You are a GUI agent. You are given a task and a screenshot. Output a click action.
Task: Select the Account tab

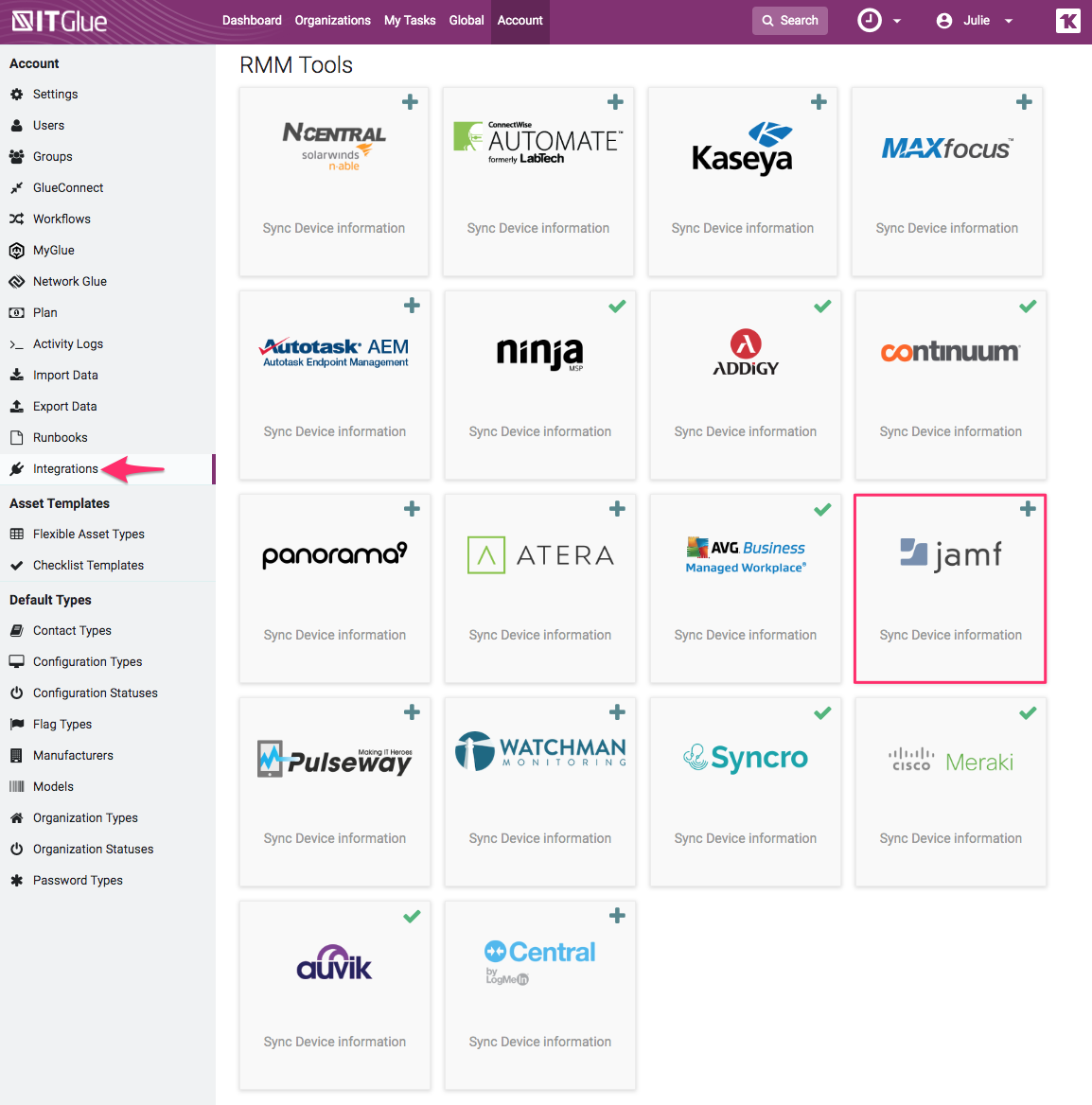click(x=520, y=21)
